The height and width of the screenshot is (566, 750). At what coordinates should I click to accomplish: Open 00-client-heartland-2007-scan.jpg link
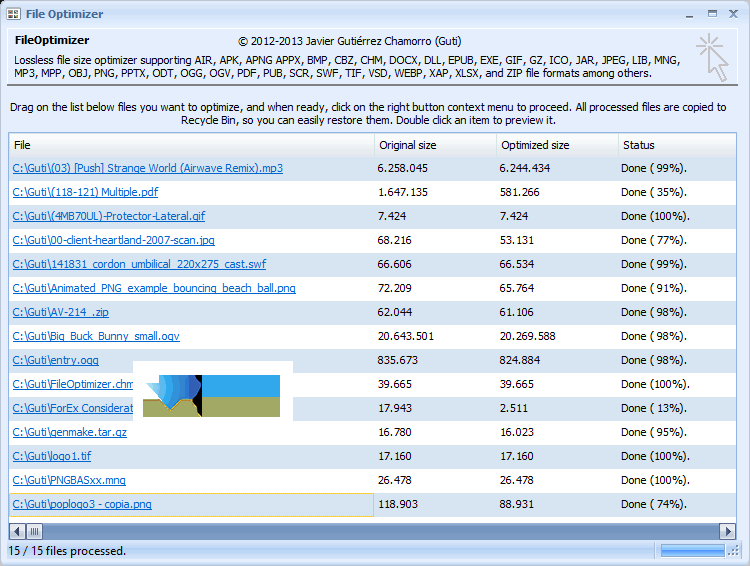(113, 240)
